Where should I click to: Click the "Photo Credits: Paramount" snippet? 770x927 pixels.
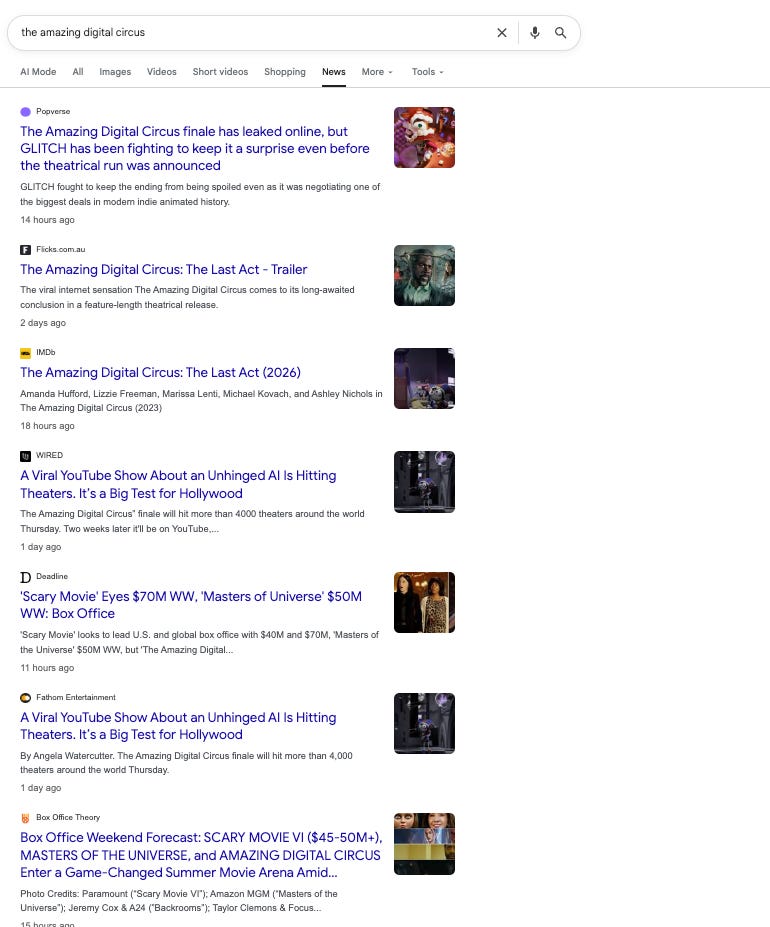tap(179, 900)
